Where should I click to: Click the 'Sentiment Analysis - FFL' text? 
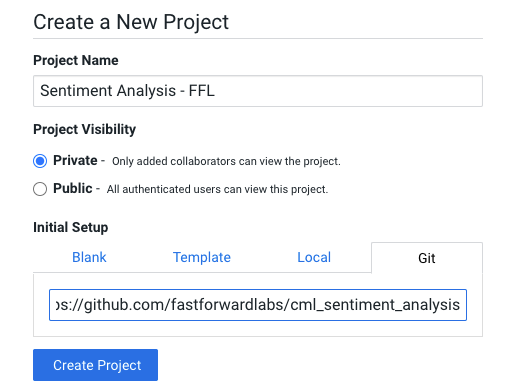pos(127,91)
